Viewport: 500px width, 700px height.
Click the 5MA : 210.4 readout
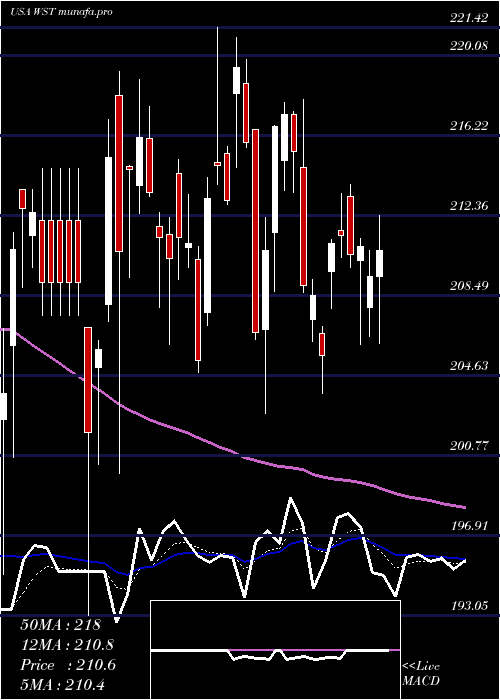63,684
